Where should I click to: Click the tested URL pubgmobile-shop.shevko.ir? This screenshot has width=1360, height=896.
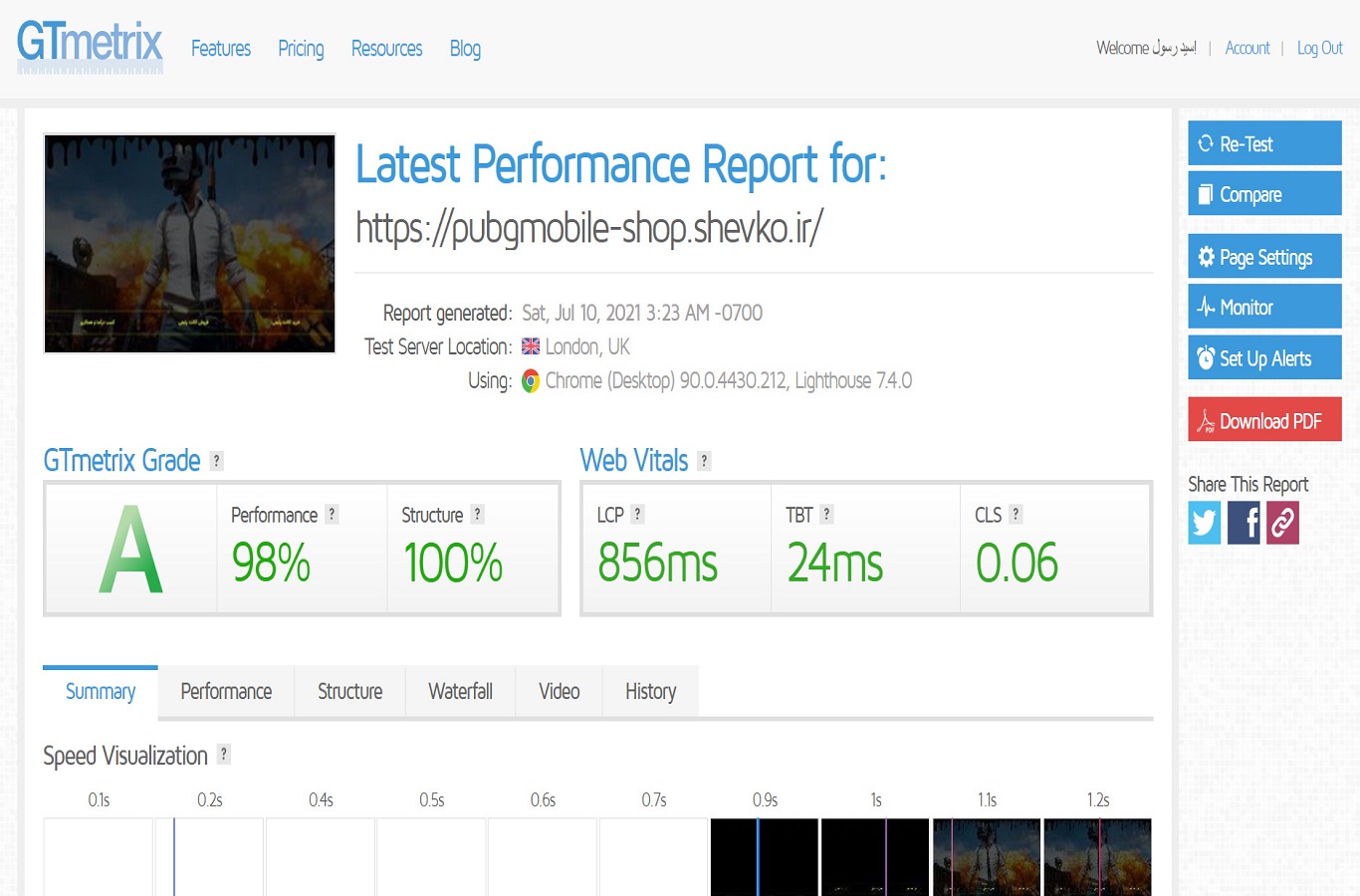tap(589, 228)
